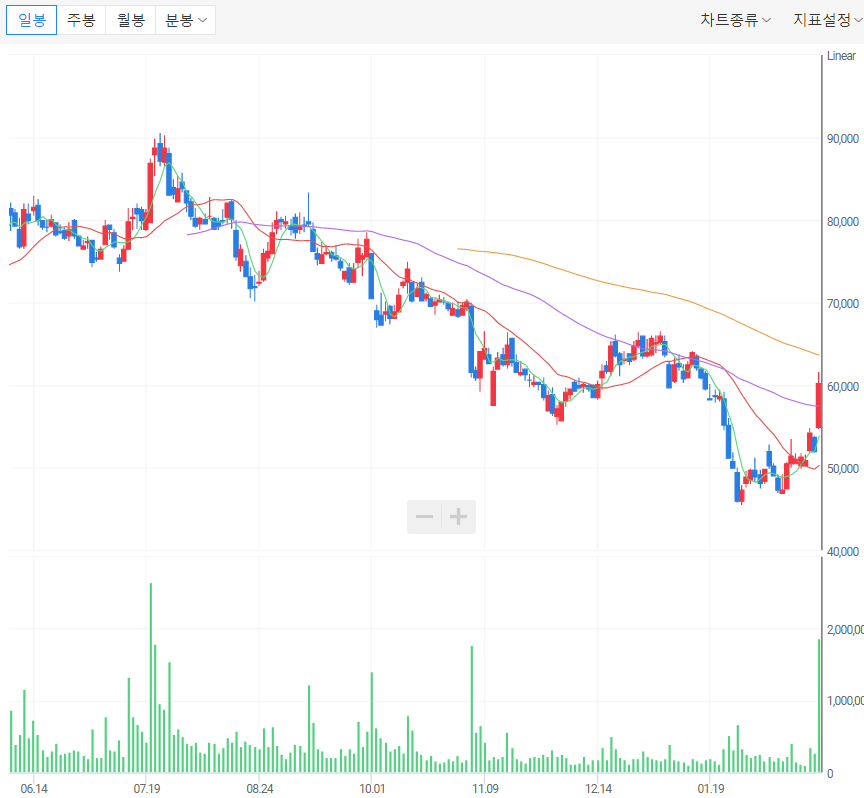Click the 01.19 date axis label
Image resolution: width=864 pixels, height=798 pixels.
pos(711,789)
